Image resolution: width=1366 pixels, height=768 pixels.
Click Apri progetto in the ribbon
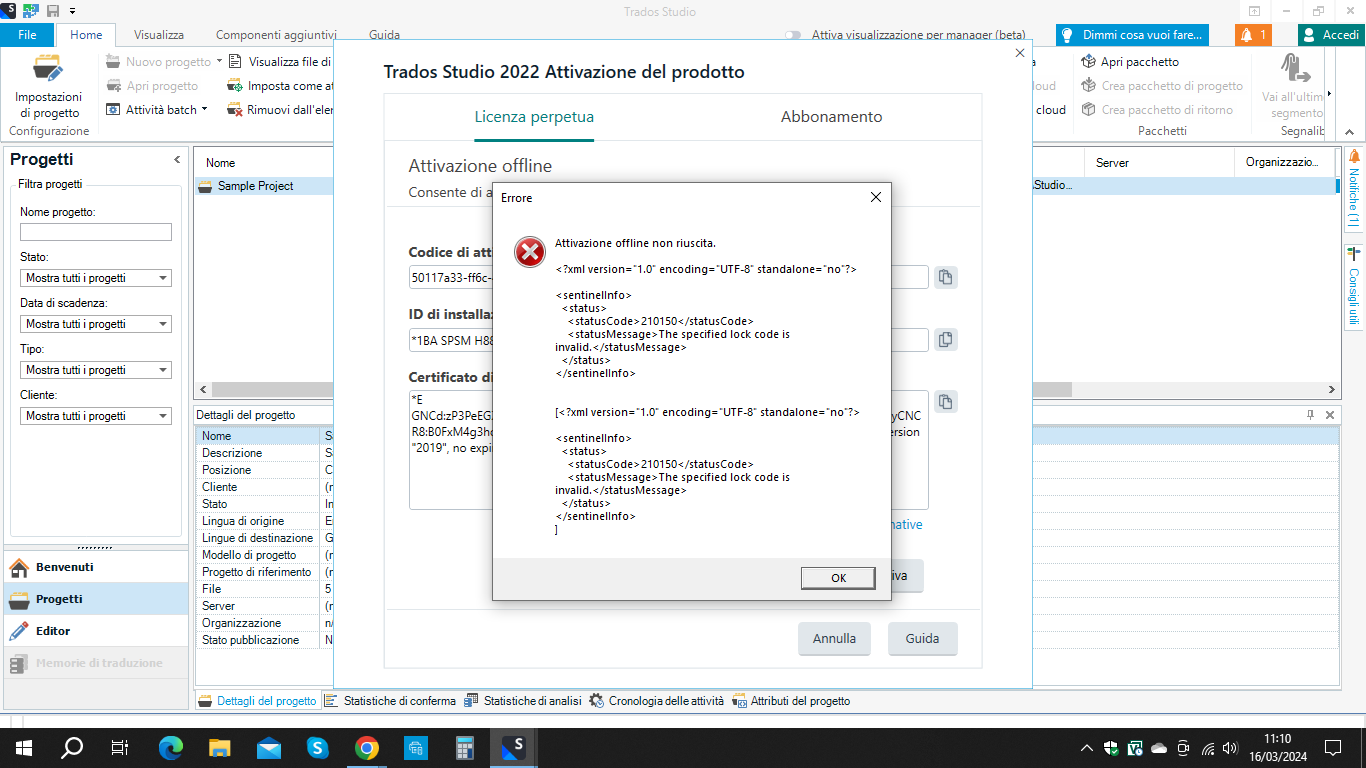click(153, 86)
